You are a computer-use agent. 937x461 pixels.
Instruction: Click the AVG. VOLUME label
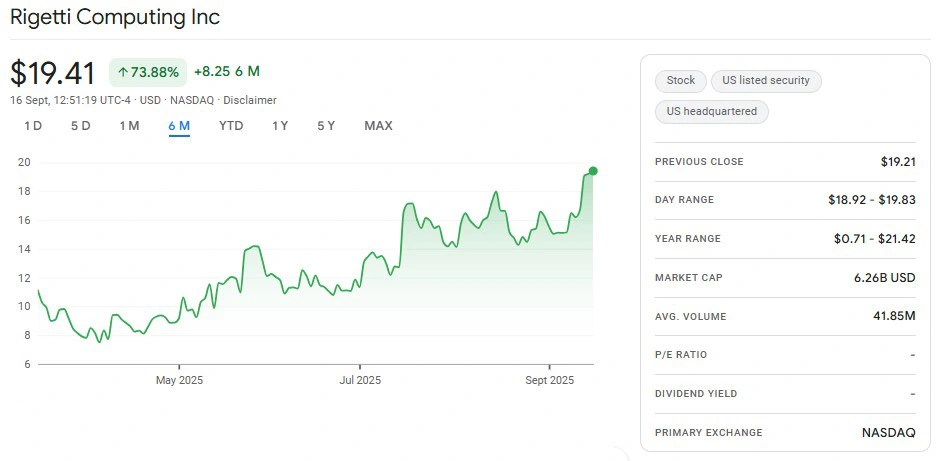(691, 316)
